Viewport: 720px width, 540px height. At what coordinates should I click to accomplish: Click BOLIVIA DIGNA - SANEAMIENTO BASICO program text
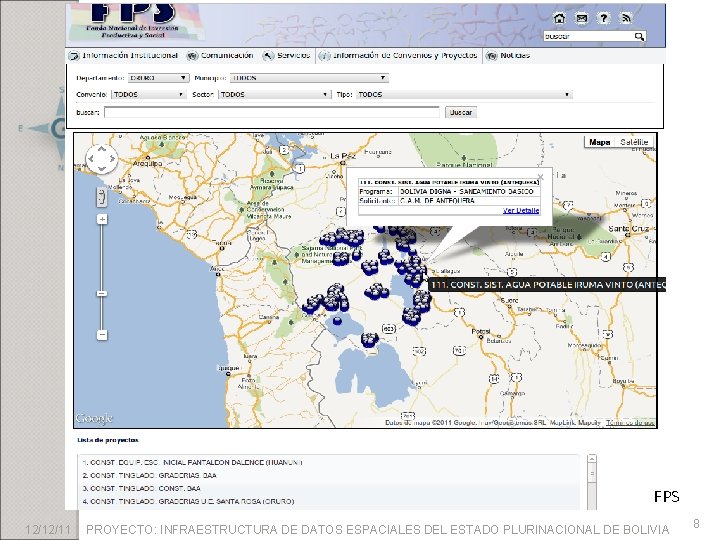pos(467,191)
